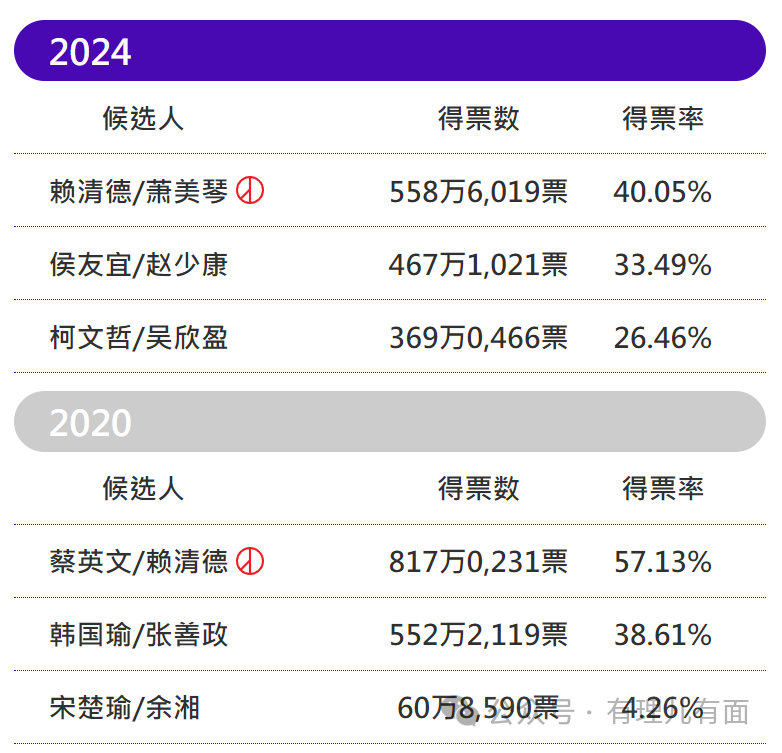Viewport: 782px width, 753px height.
Task: Click the 57.13% vote share value
Action: point(662,562)
